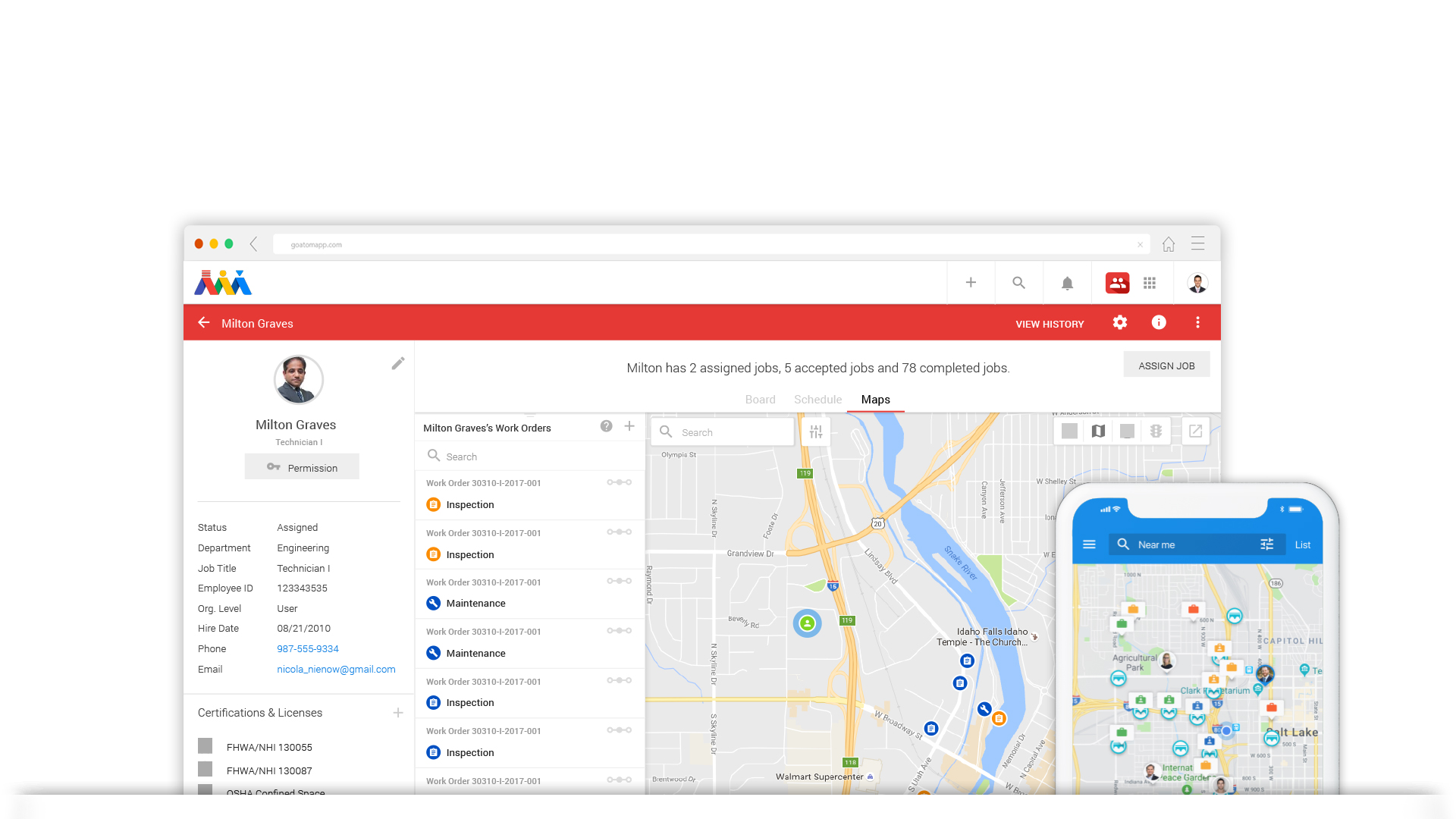
Task: Open map in new window icon
Action: [1195, 431]
